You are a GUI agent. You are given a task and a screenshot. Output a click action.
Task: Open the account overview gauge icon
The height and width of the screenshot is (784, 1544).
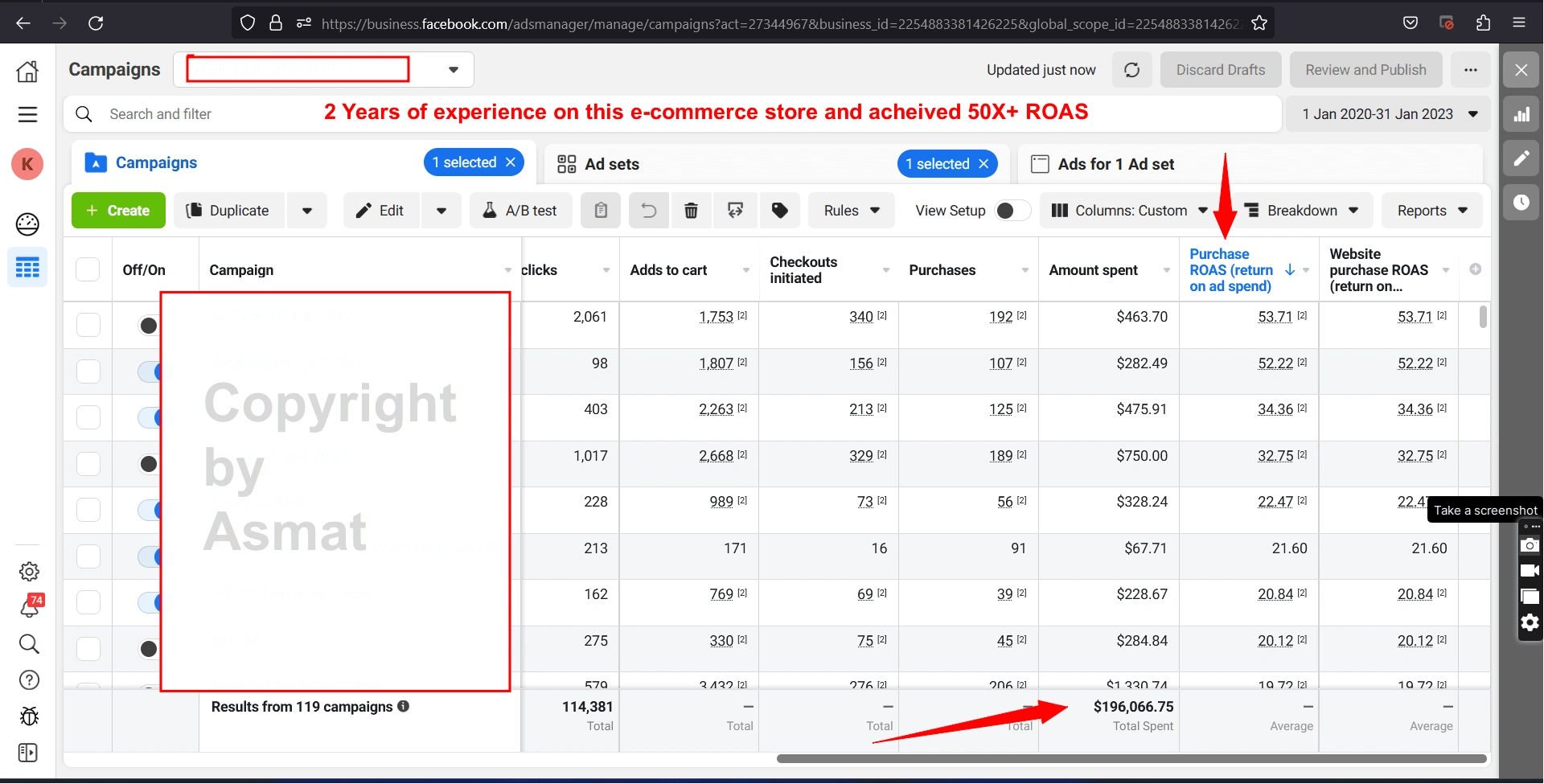27,224
